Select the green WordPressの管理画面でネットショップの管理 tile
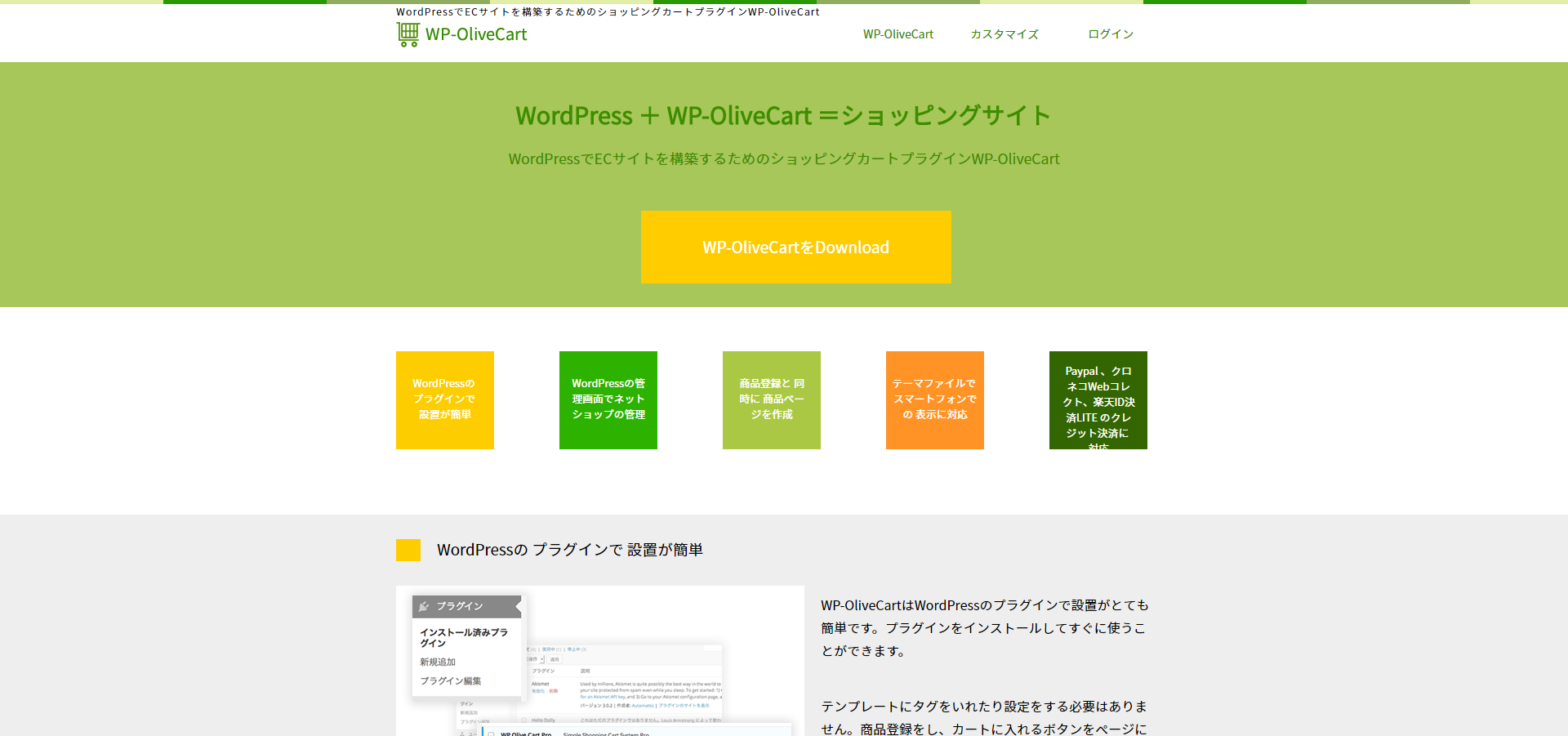1568x736 pixels. (608, 400)
